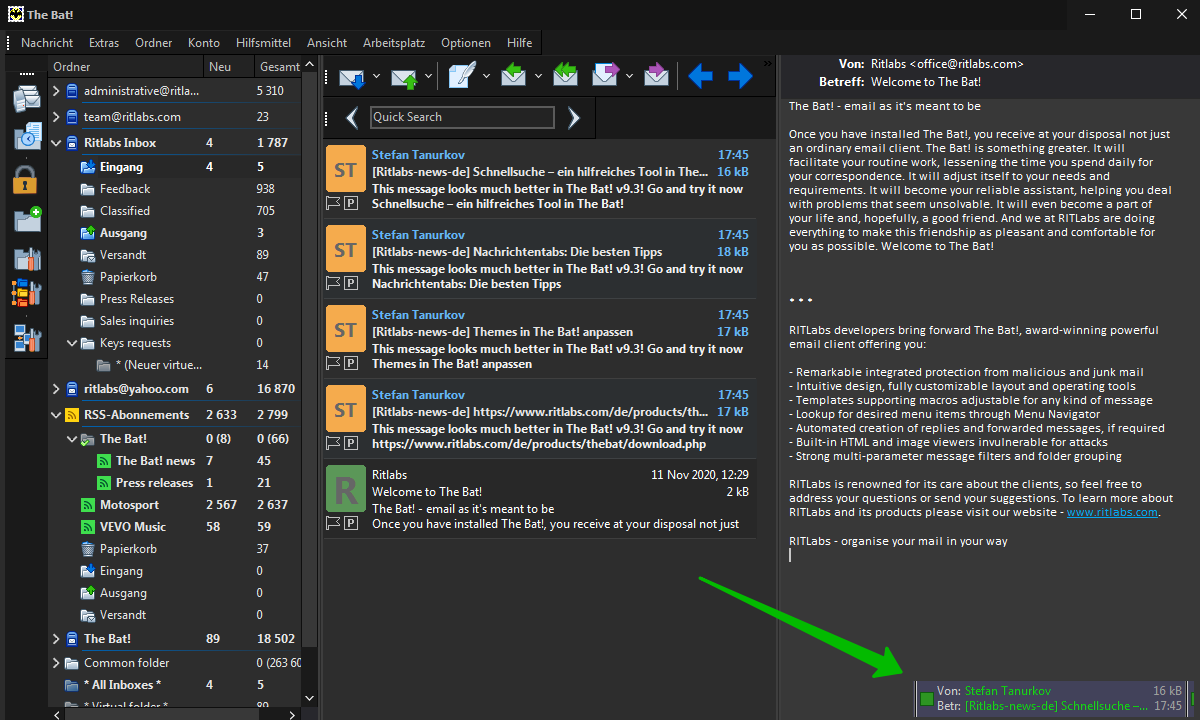Open the Optionen menu
The height and width of the screenshot is (720, 1200).
[466, 43]
